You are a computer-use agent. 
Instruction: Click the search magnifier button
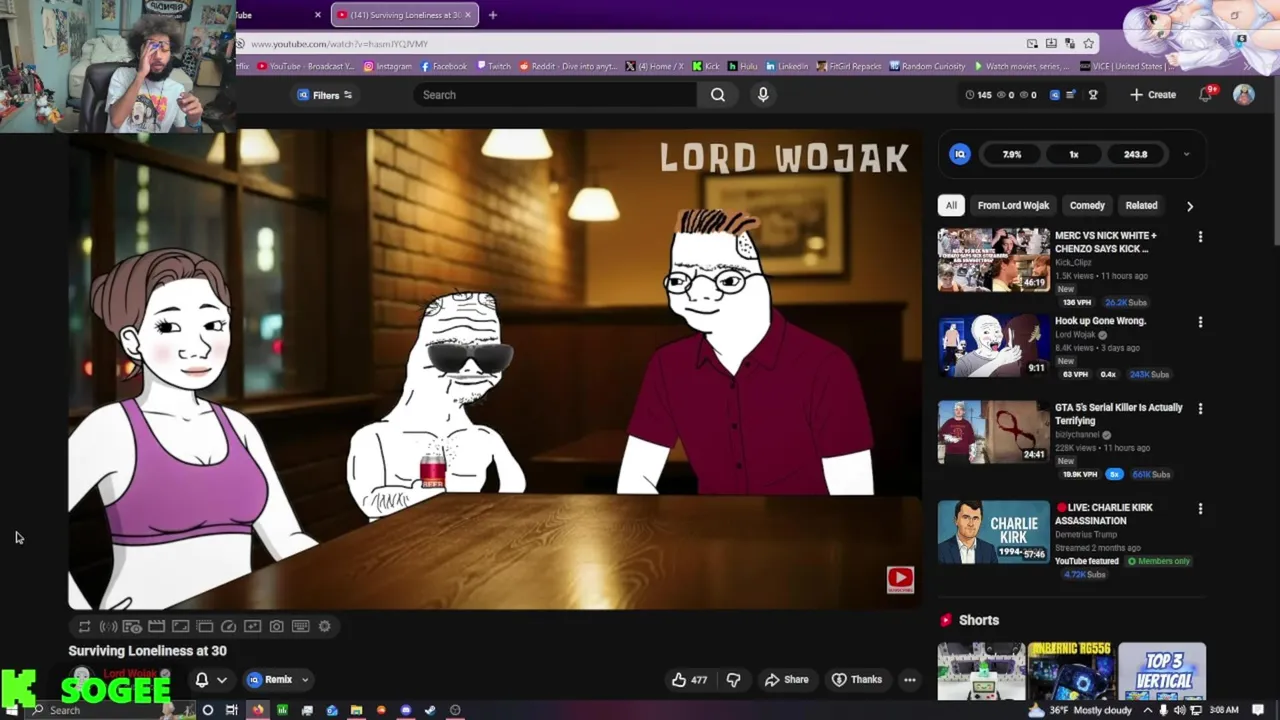pos(717,95)
